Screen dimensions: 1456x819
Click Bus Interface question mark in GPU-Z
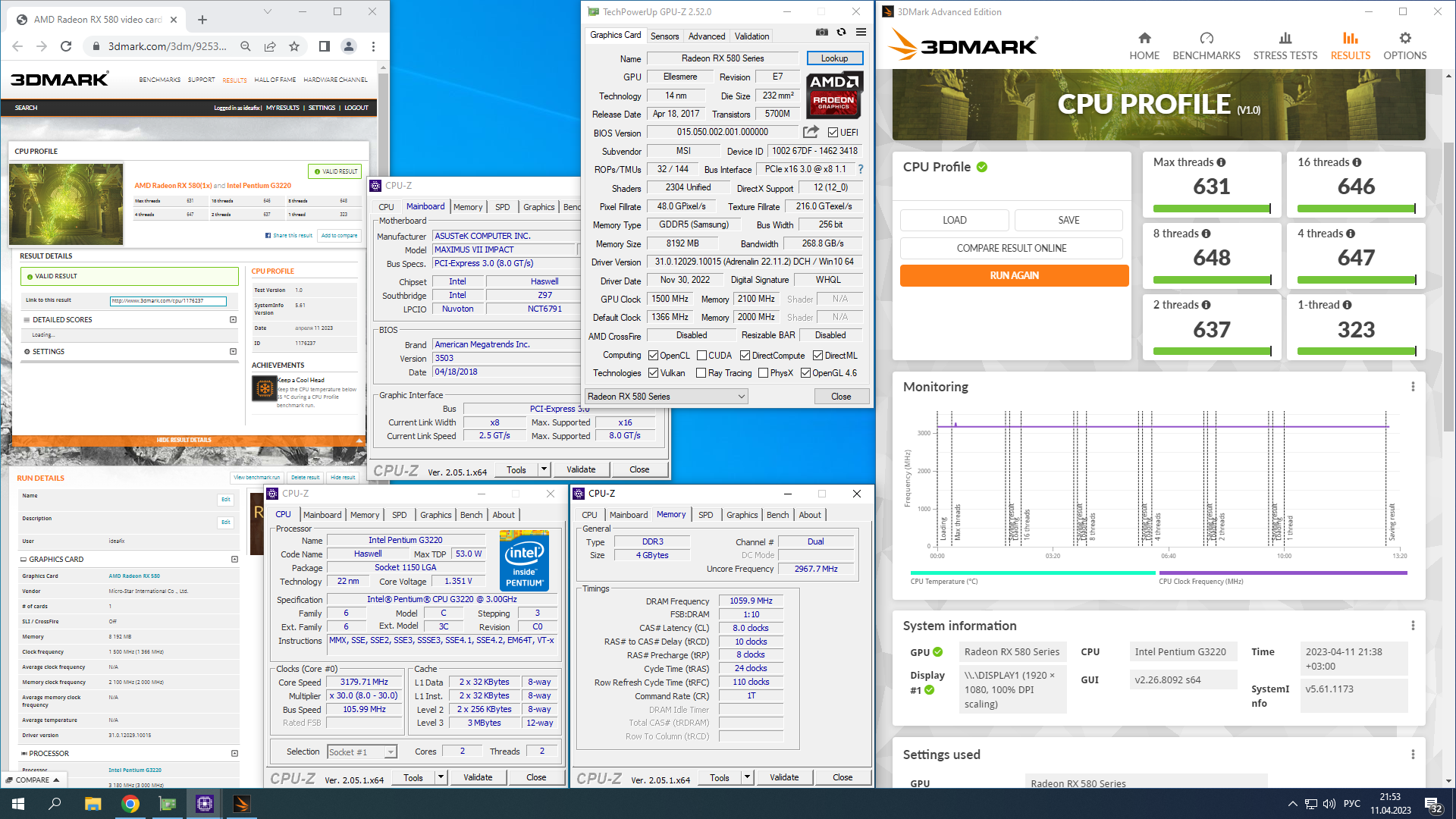pyautogui.click(x=861, y=169)
